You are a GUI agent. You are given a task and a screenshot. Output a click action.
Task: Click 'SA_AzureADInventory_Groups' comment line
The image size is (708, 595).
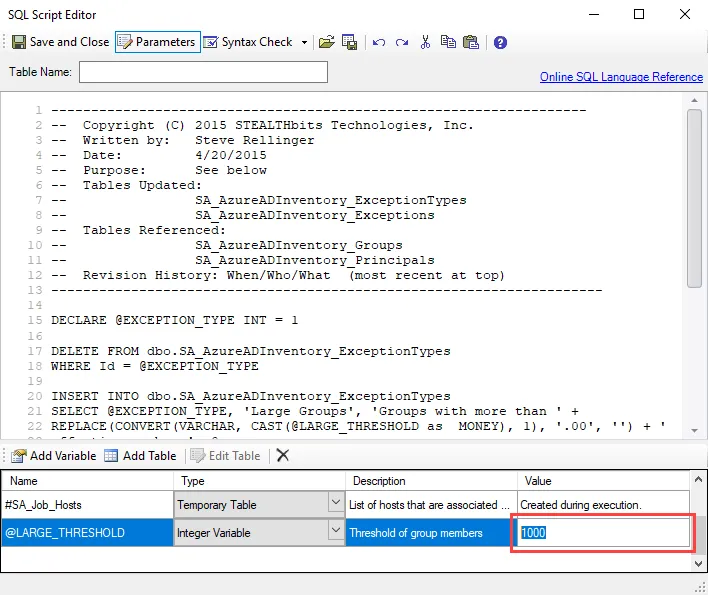point(227,246)
